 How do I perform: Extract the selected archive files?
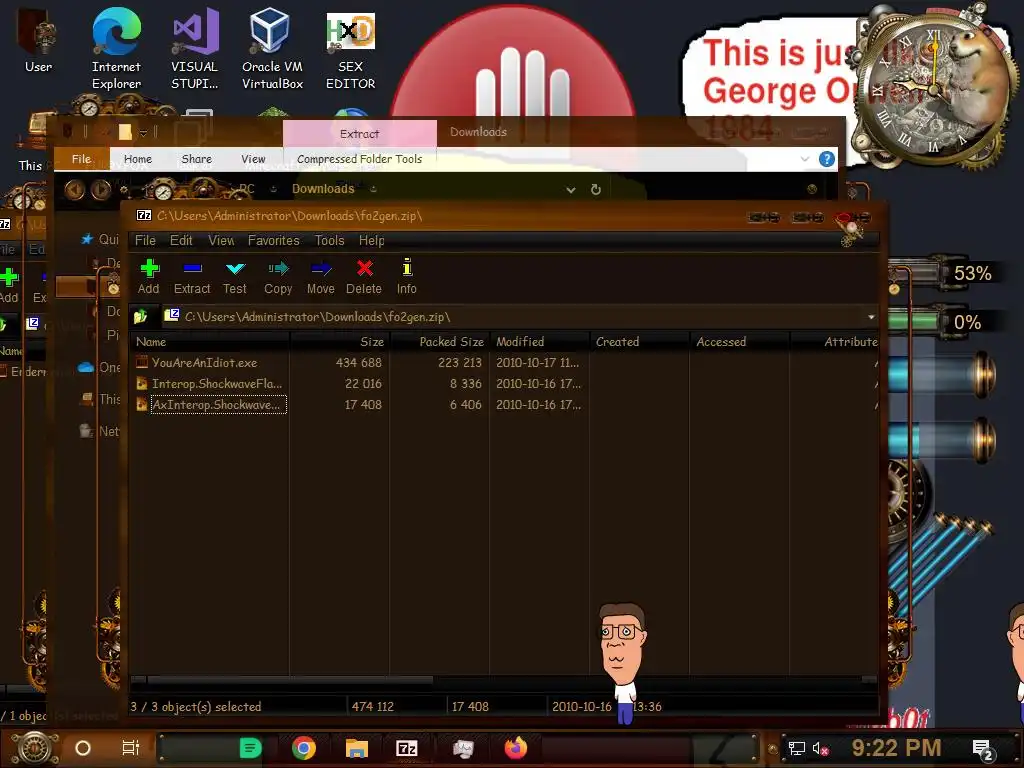[192, 277]
